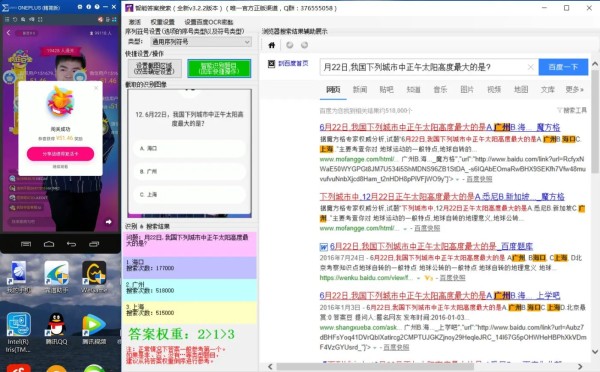Open the first 魔方格 search result link
Viewport: 600px width, 372px height.
(x=440, y=127)
